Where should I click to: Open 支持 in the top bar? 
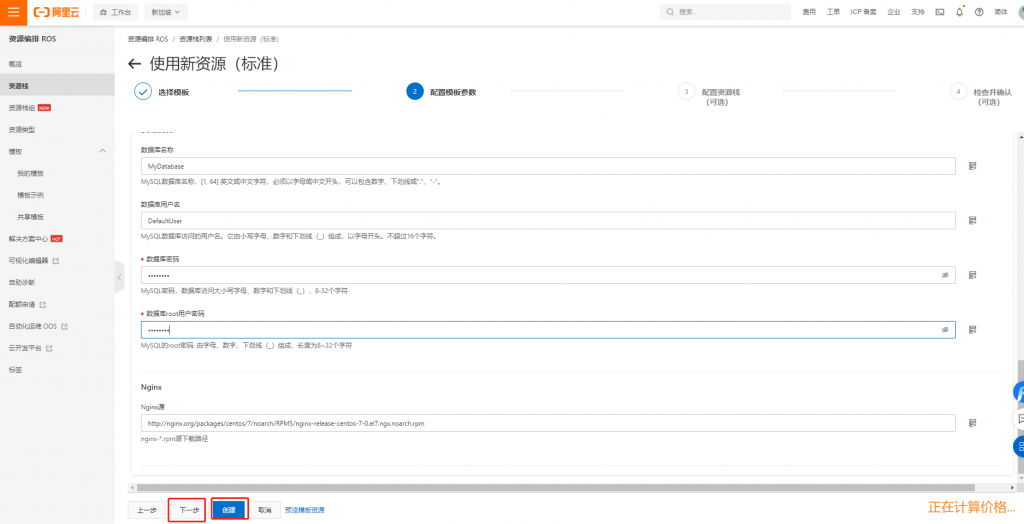click(918, 12)
